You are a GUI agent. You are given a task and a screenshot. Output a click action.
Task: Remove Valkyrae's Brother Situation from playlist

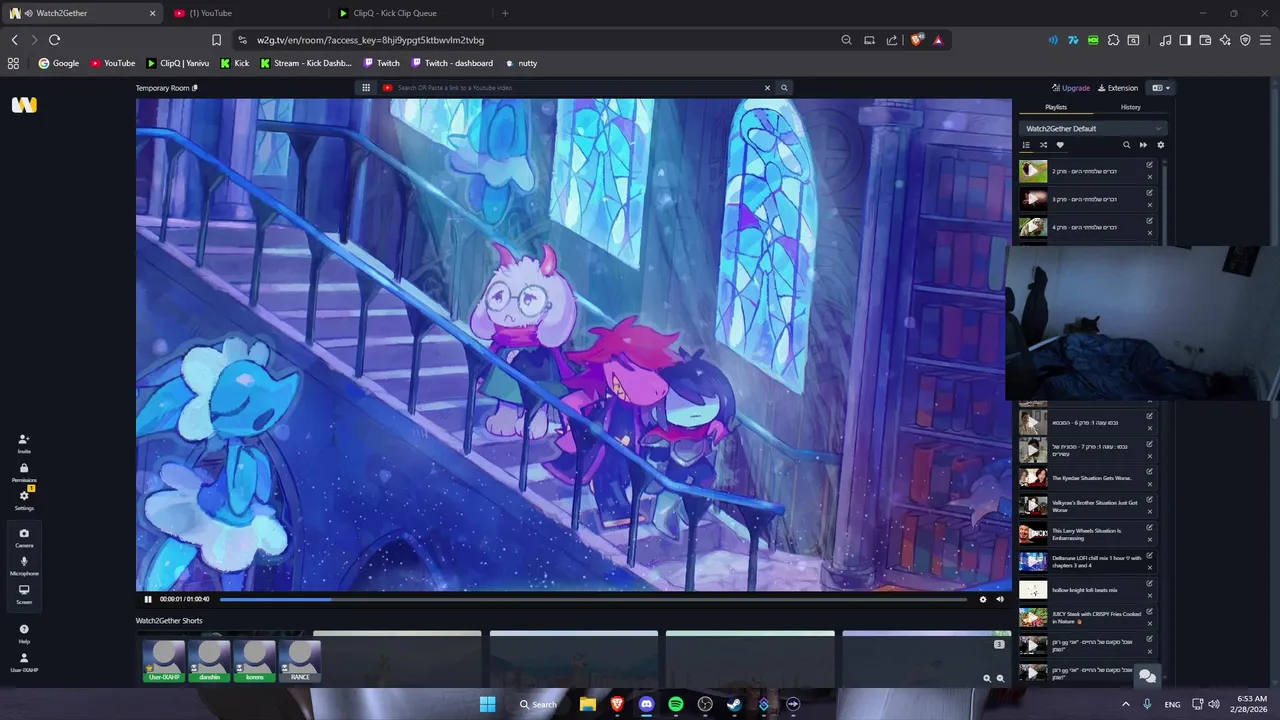1150,513
